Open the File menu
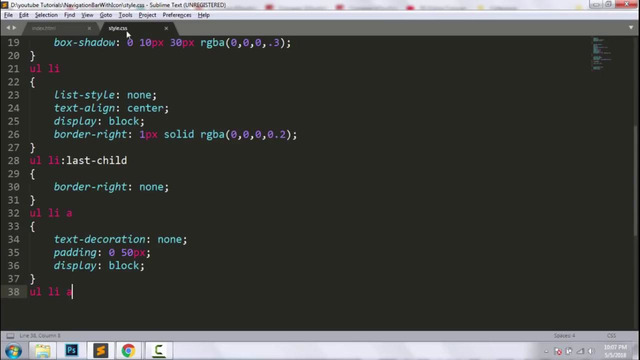Image resolution: width=640 pixels, height=360 pixels. pyautogui.click(x=8, y=15)
